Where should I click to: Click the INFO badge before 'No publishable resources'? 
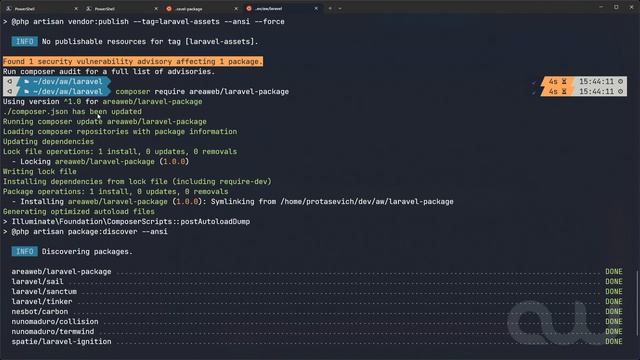(24, 41)
